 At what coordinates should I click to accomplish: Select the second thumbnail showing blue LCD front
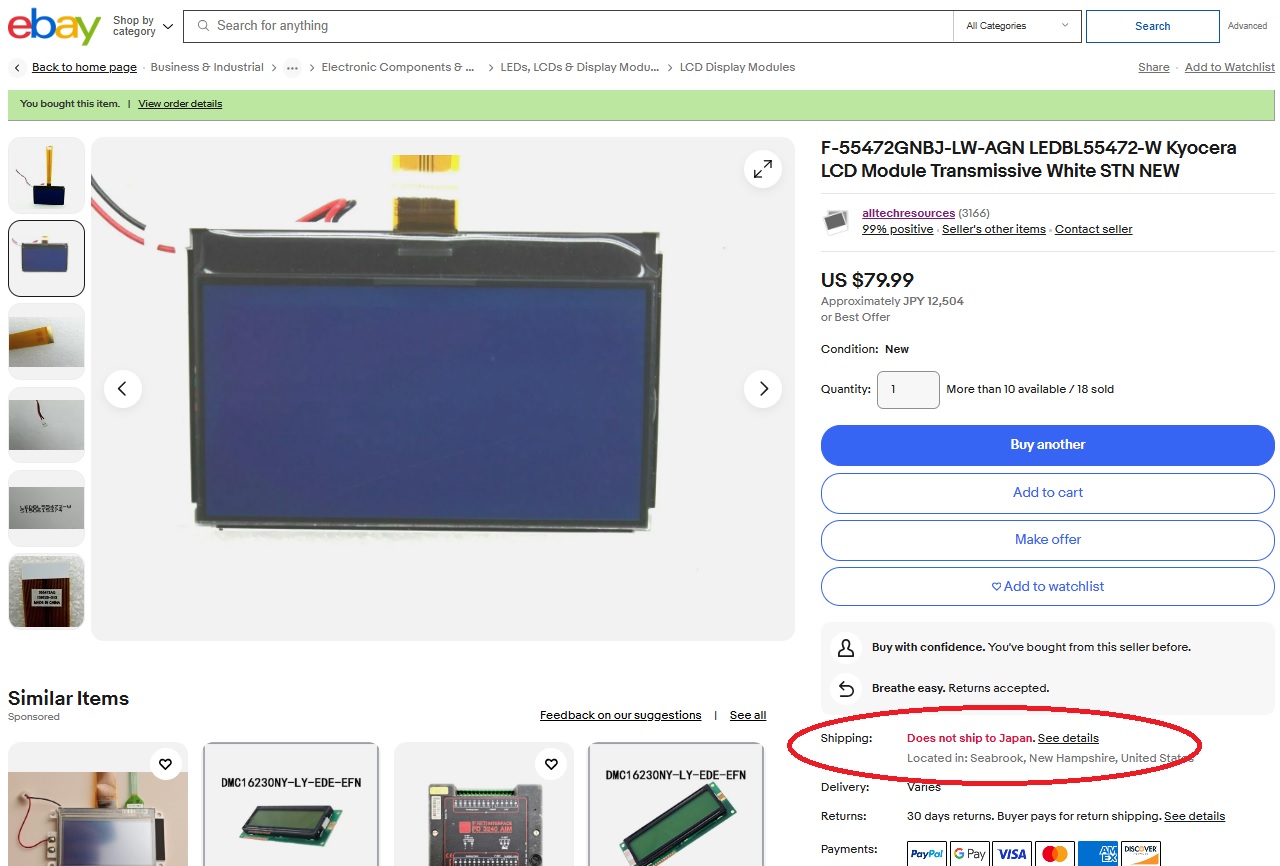coord(46,258)
